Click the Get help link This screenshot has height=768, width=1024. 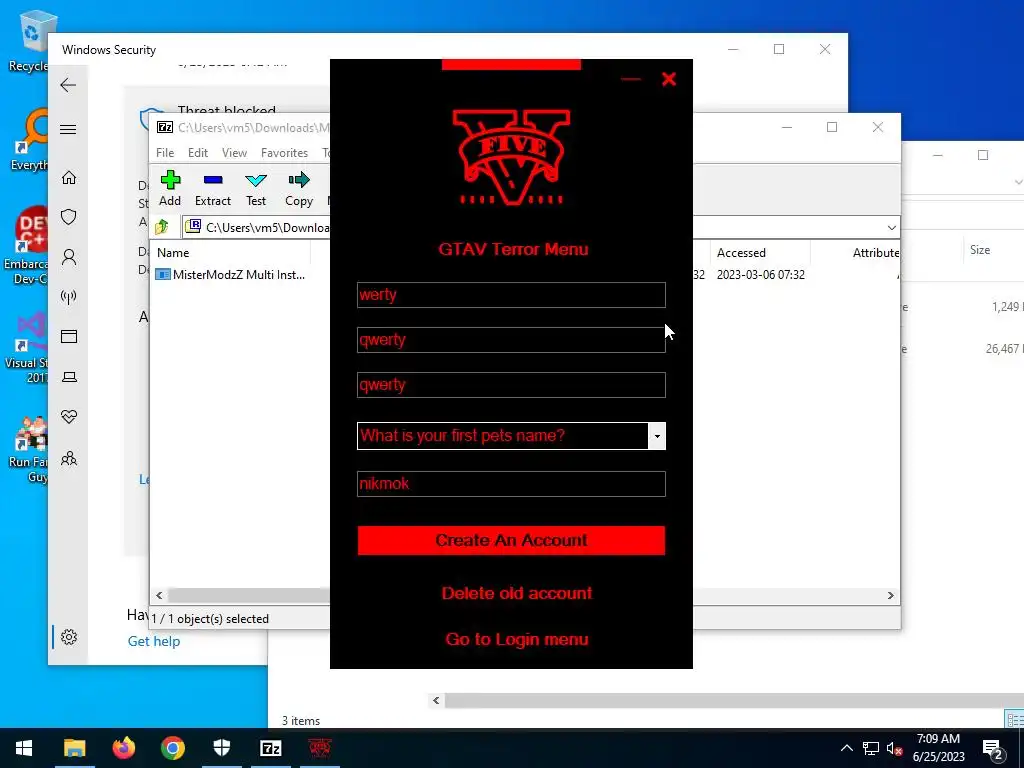click(153, 641)
